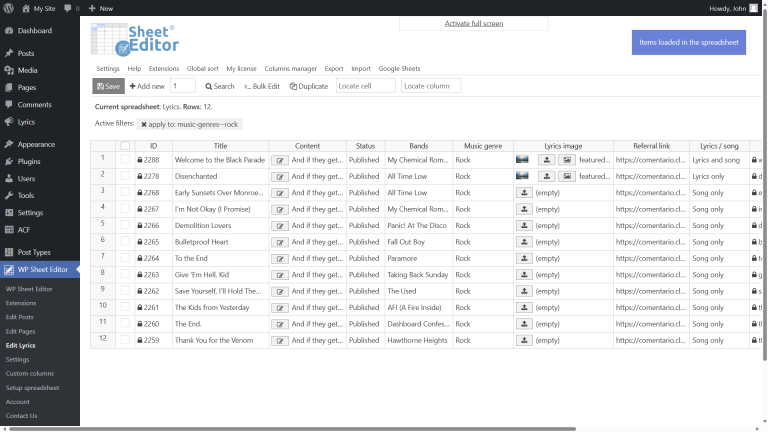Open the WordPress logo menu
The image size is (768, 432).
tap(8, 8)
